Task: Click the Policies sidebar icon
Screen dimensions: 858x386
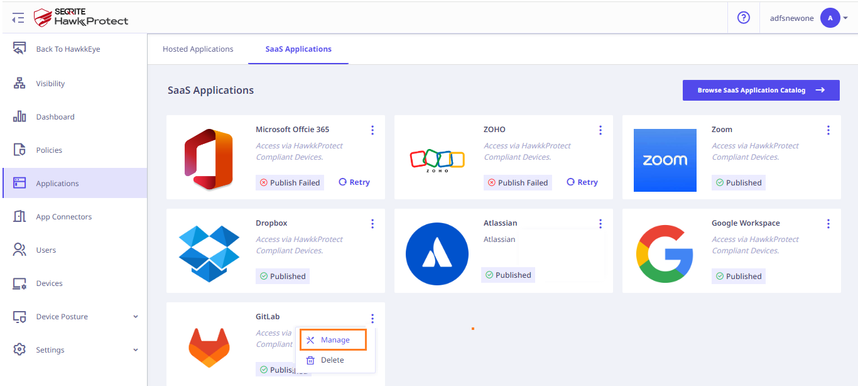Action: (x=19, y=150)
